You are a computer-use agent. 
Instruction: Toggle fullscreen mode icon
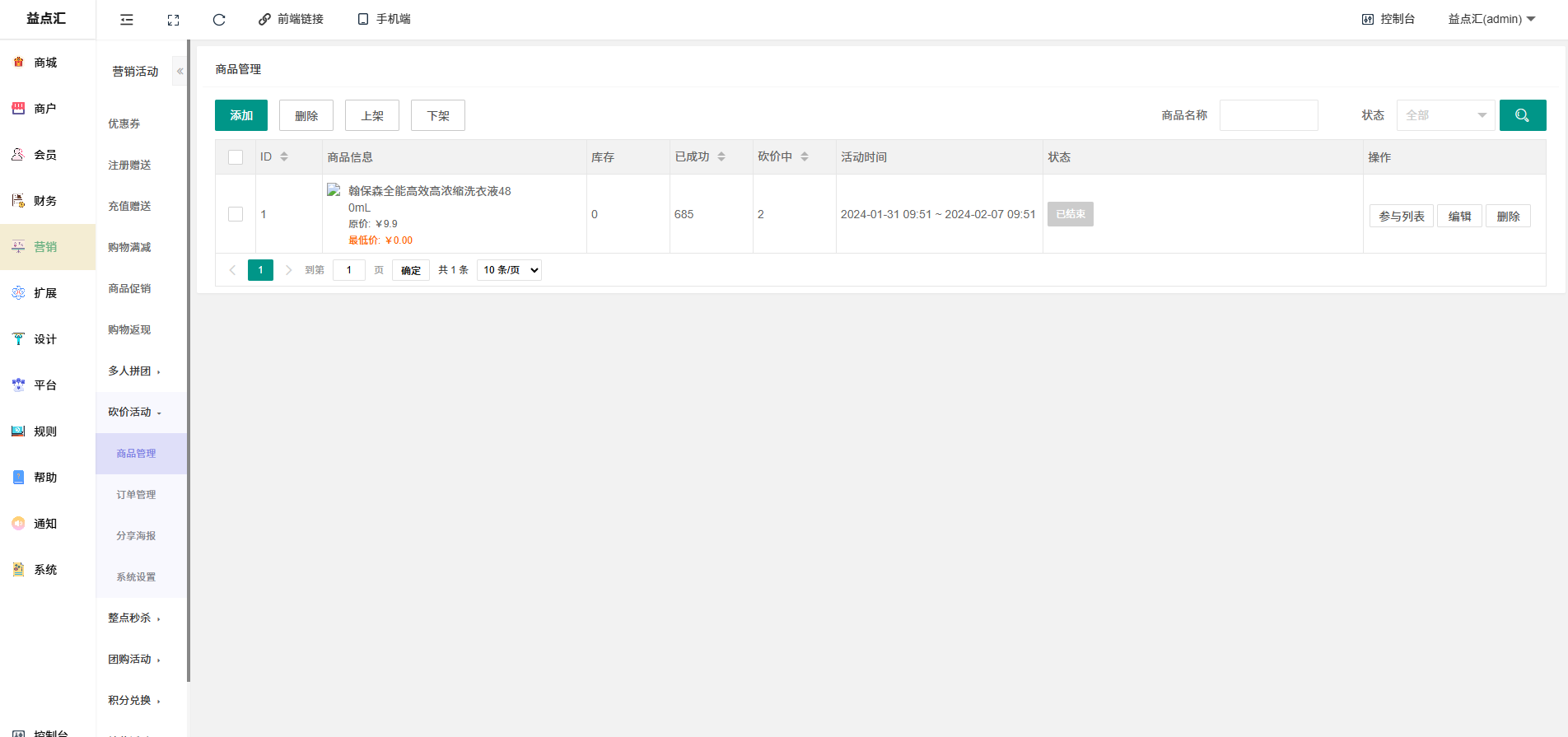173,20
